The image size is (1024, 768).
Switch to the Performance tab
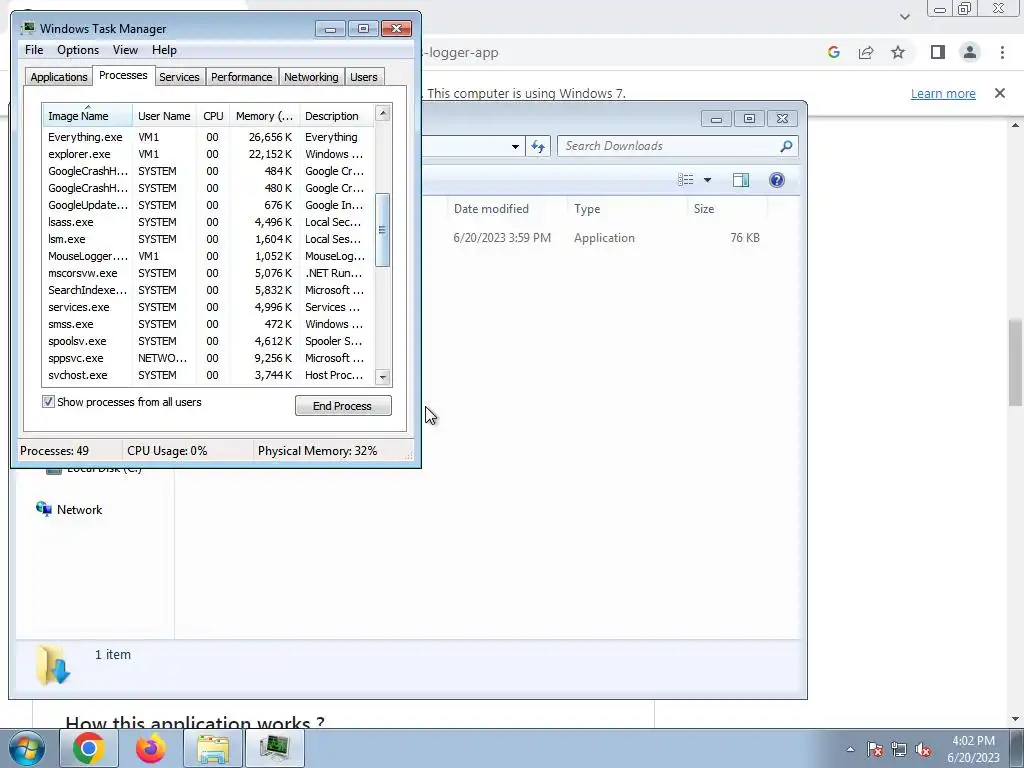point(241,77)
